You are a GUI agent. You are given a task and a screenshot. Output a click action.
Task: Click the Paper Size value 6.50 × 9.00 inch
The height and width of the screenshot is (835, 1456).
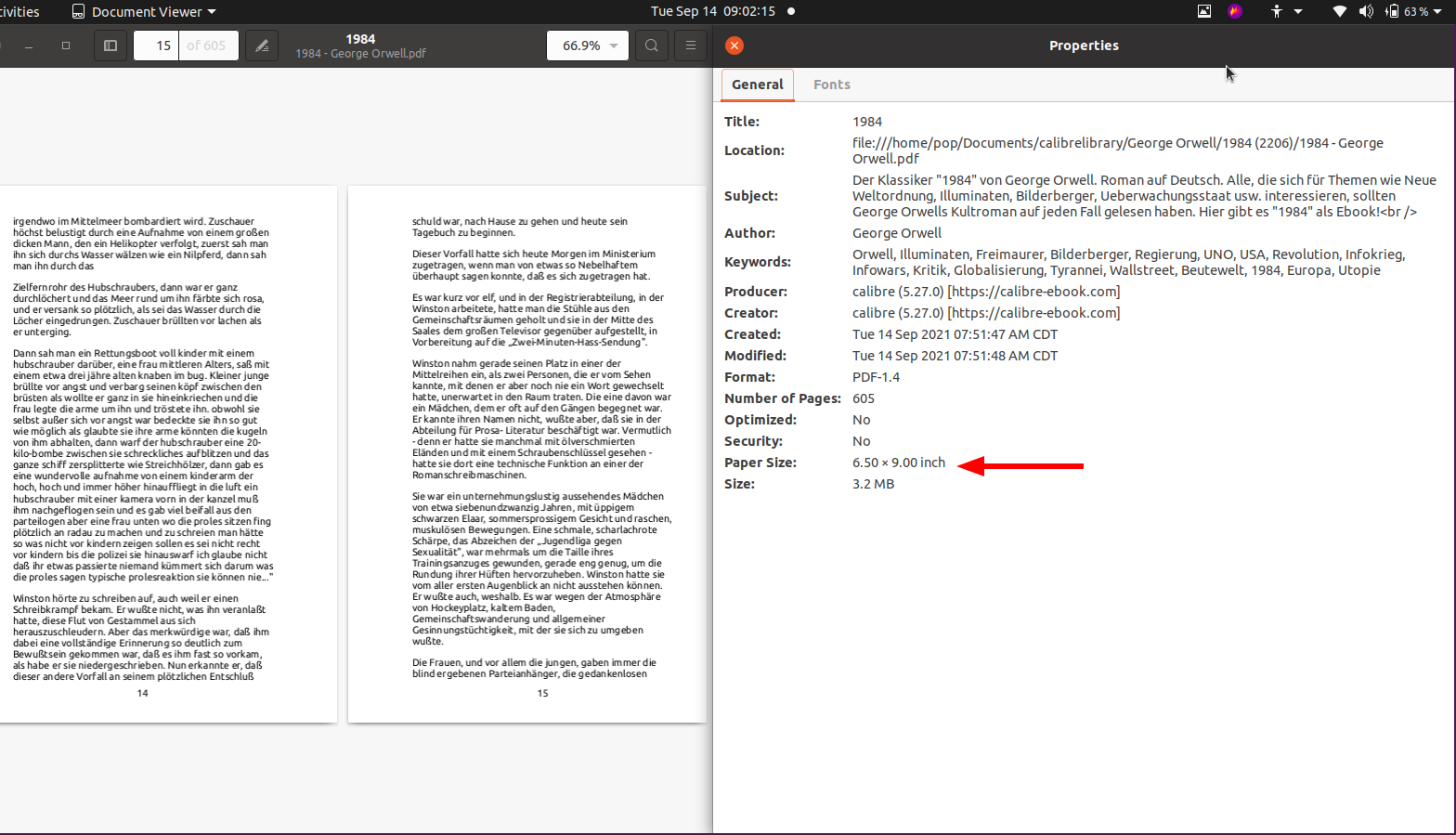click(x=899, y=463)
